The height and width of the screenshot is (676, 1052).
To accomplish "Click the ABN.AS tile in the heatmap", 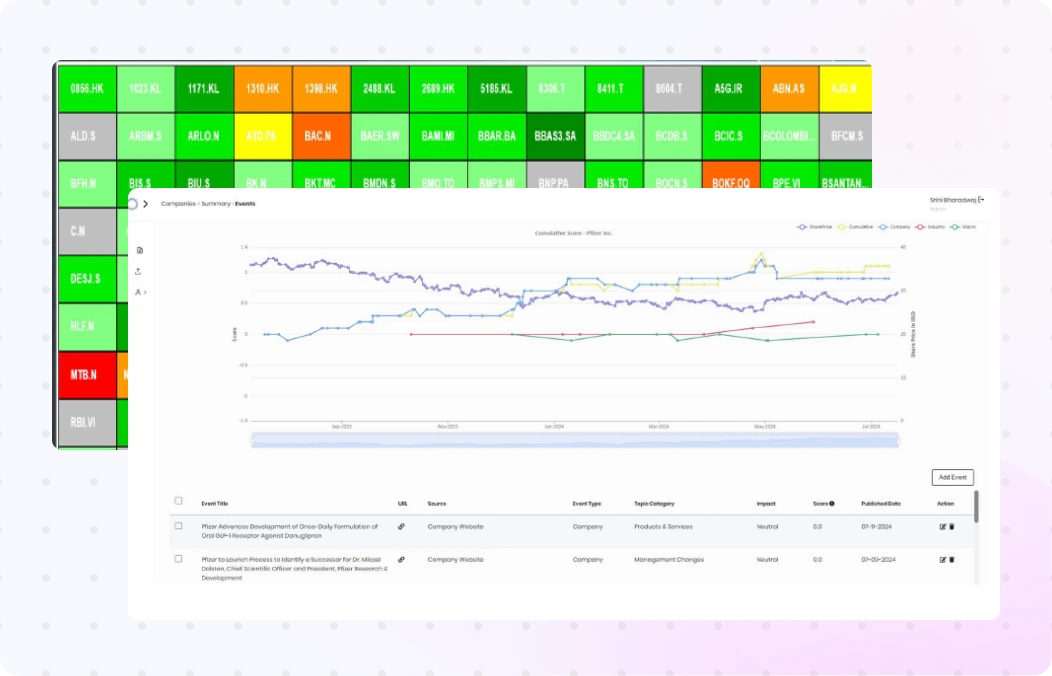I will tap(789, 89).
